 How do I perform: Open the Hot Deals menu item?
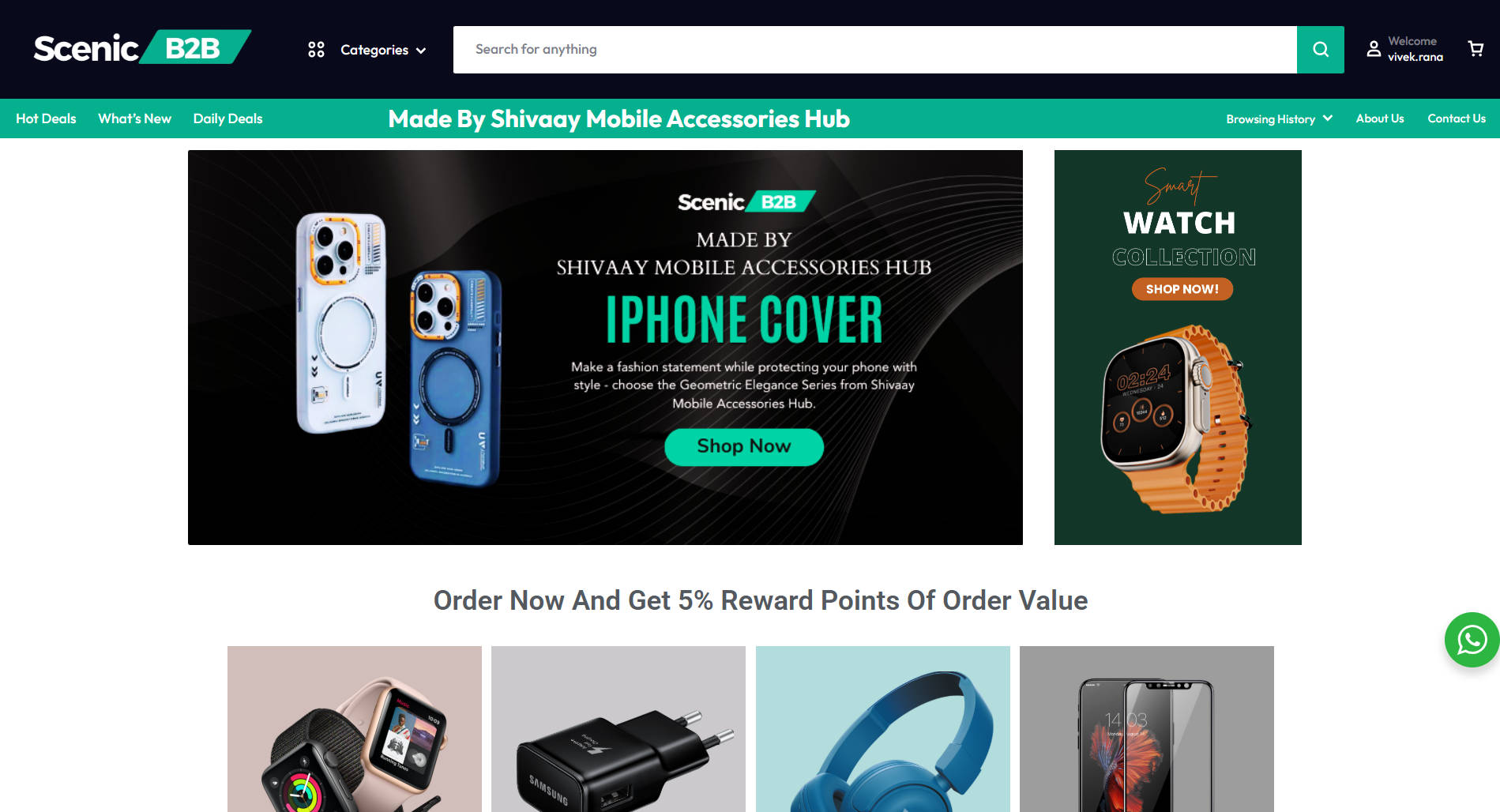point(46,118)
